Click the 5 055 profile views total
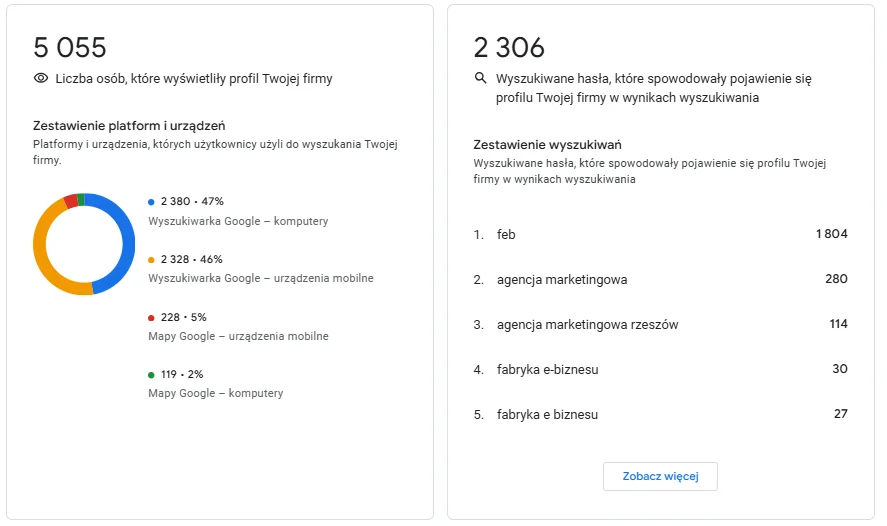The height and width of the screenshot is (526, 887). point(70,48)
